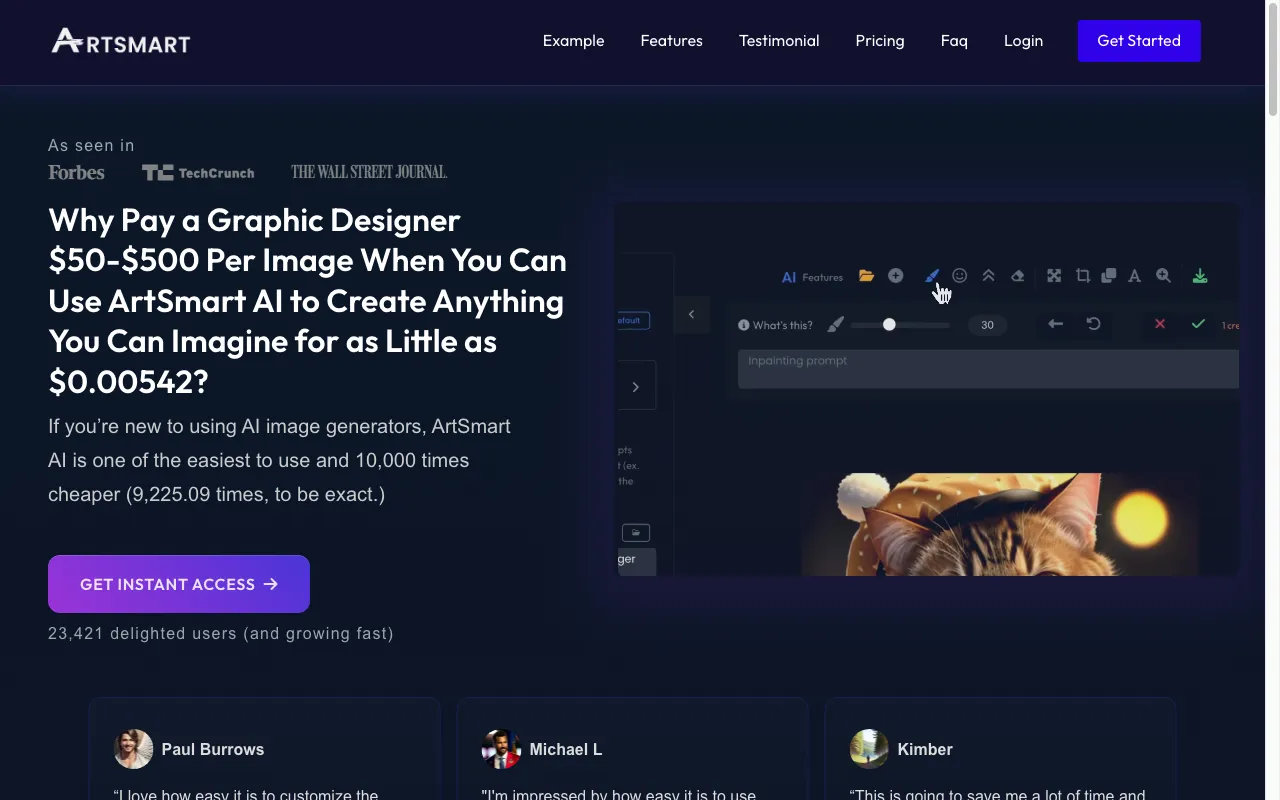Click Michael L avatar
Viewport: 1280px width, 800px height.
(x=501, y=749)
